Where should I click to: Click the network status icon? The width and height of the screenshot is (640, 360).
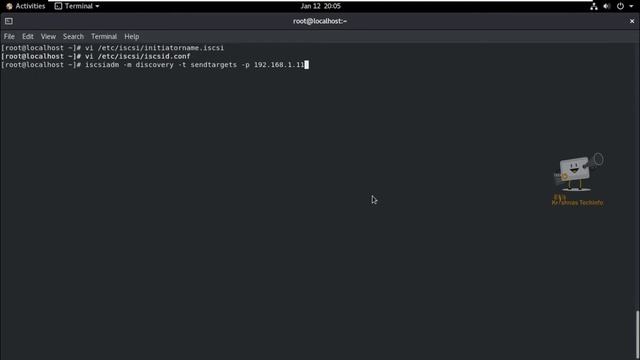593,6
